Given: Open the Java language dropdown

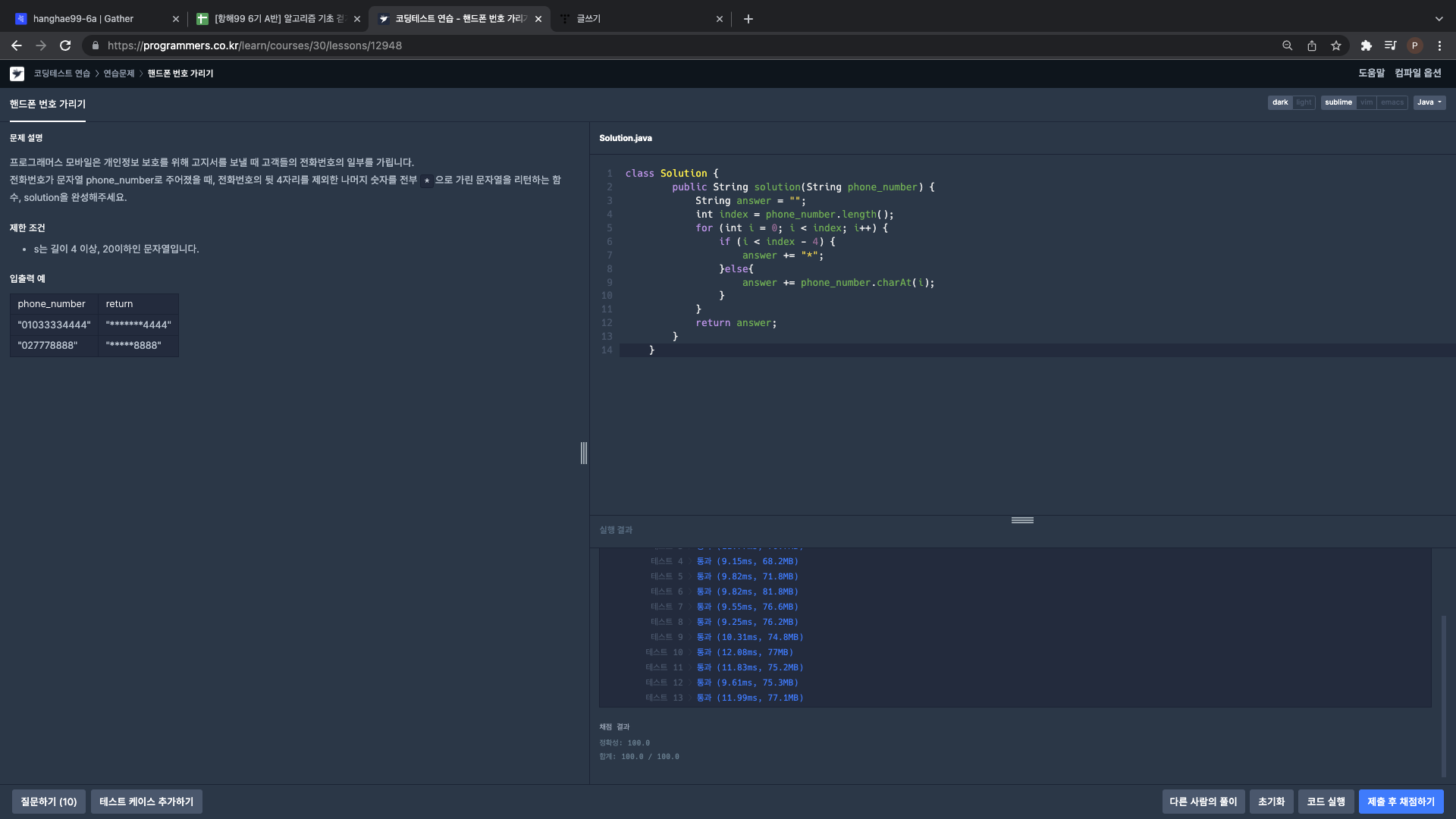Looking at the screenshot, I should (1429, 102).
